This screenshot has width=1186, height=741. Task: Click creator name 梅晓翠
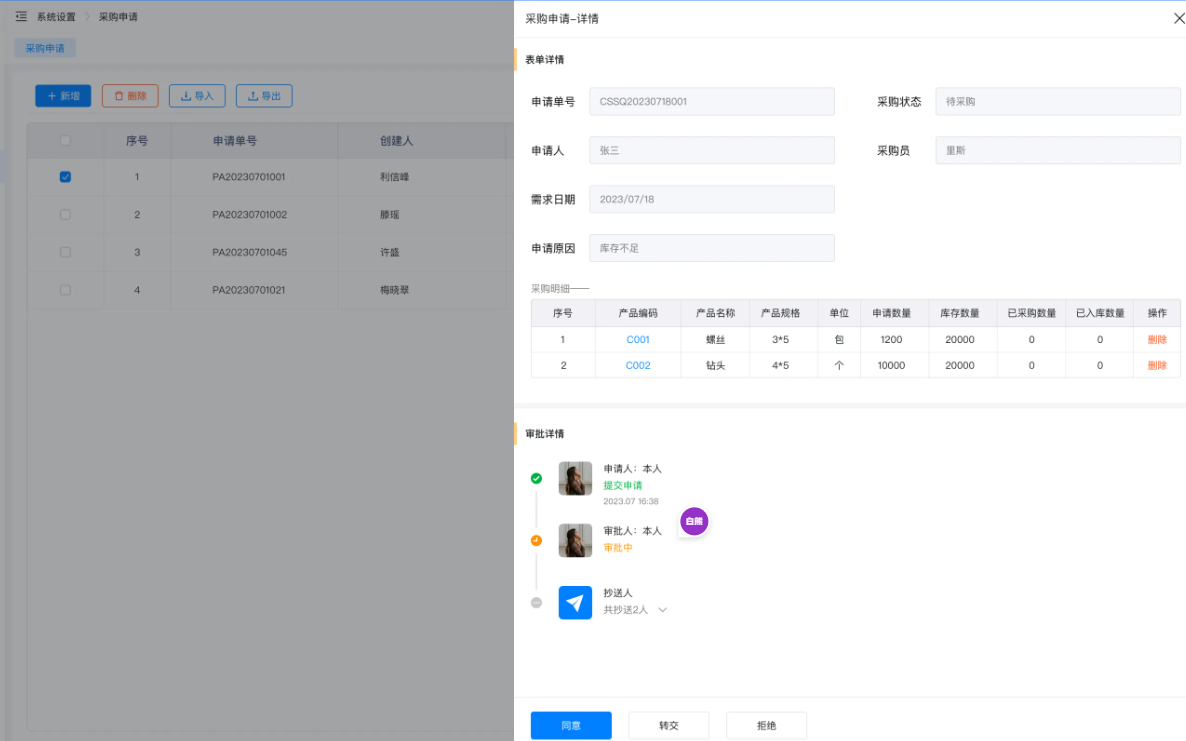point(394,290)
